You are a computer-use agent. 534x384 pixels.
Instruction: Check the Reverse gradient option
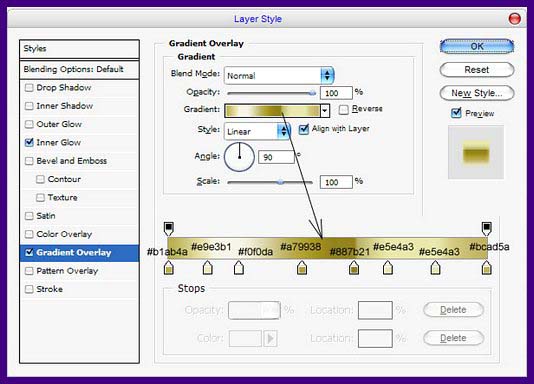(344, 109)
